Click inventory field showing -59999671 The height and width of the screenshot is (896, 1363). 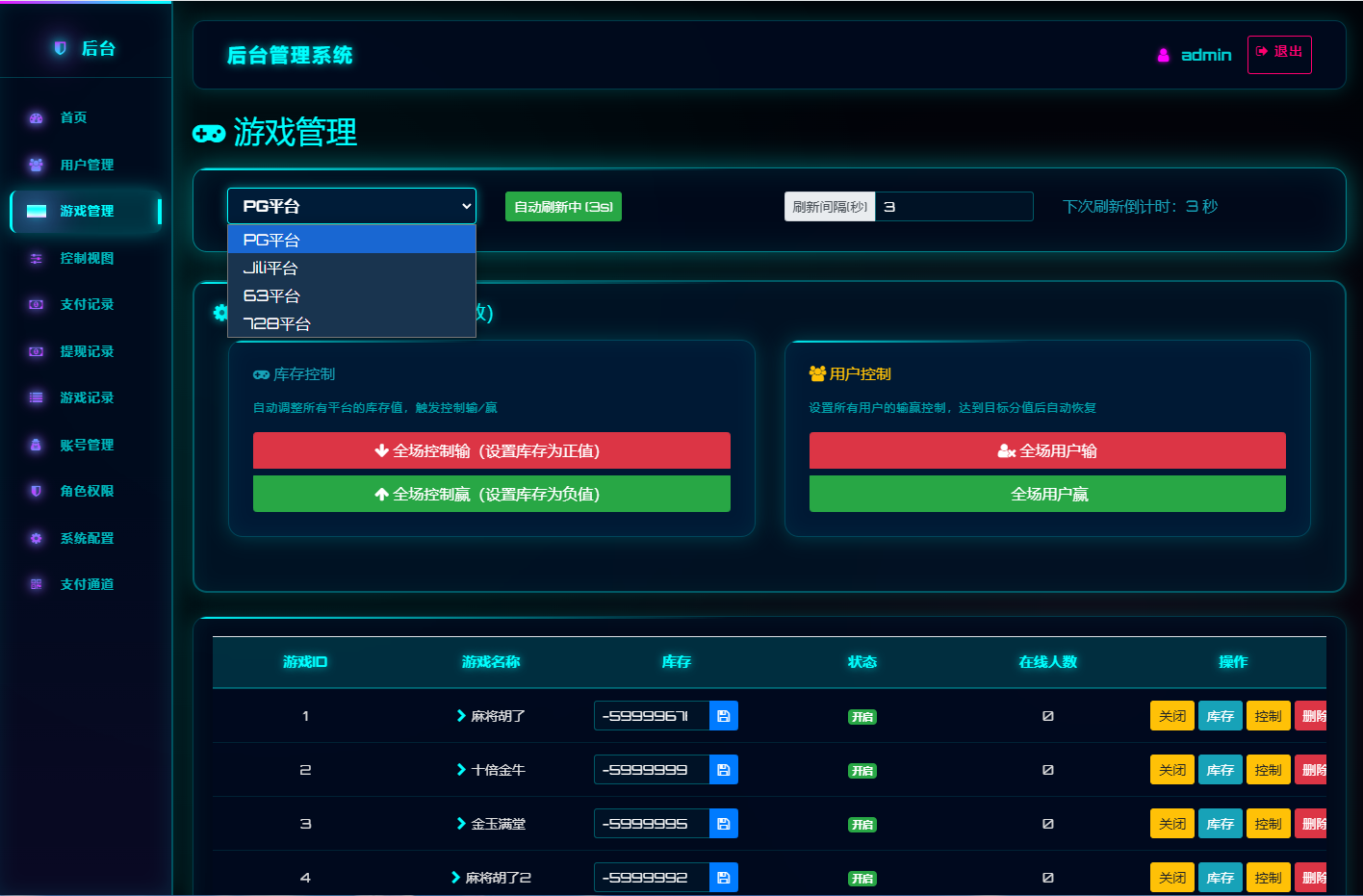pyautogui.click(x=652, y=716)
